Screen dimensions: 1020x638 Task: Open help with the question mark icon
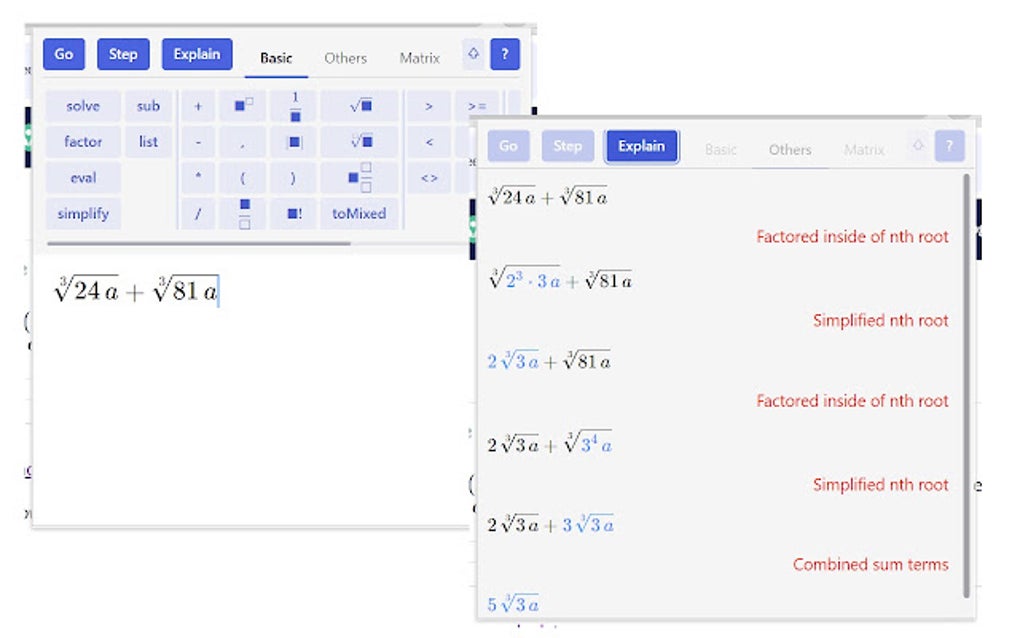tap(505, 54)
